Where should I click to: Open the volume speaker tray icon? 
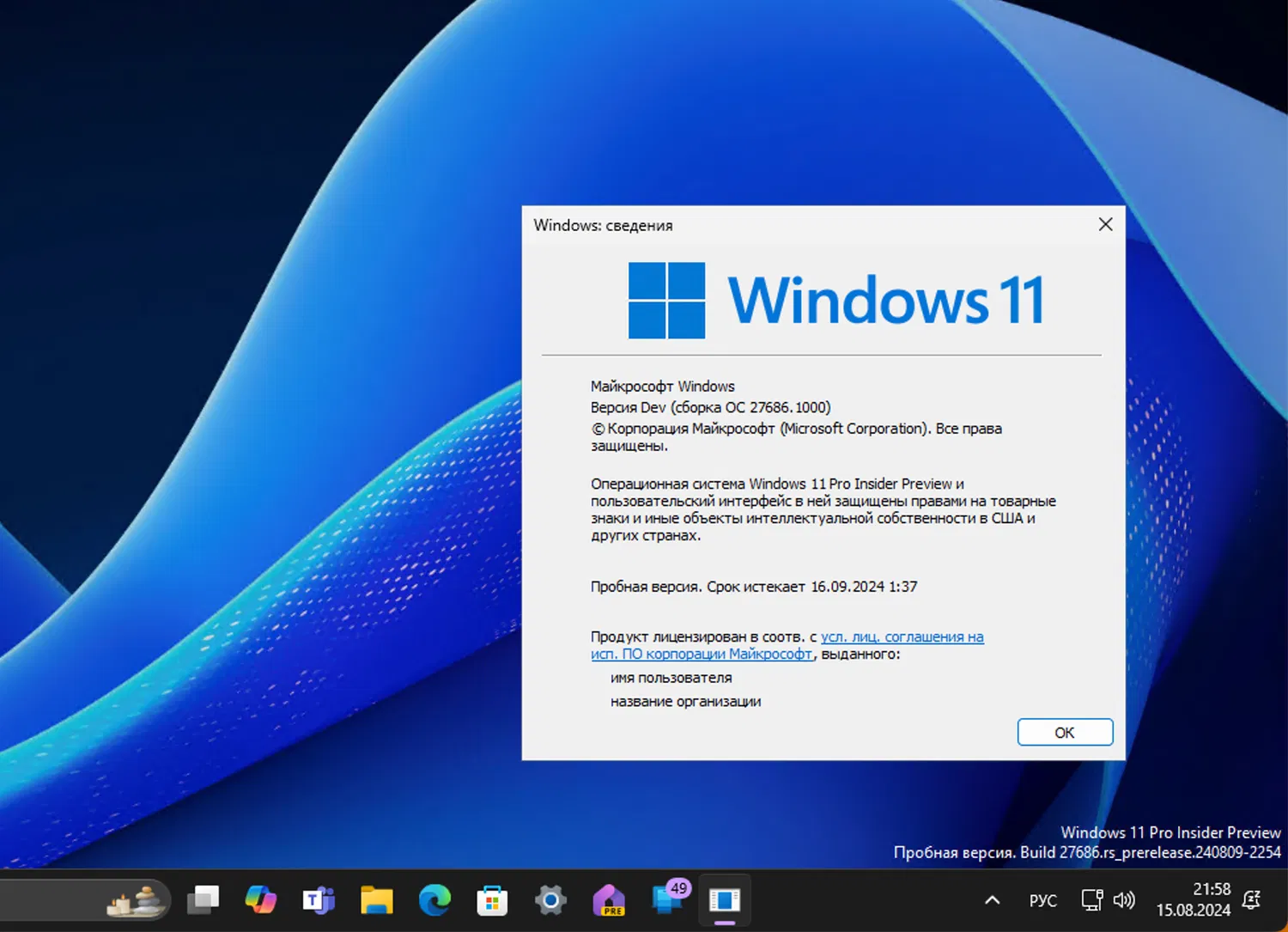click(x=1124, y=900)
